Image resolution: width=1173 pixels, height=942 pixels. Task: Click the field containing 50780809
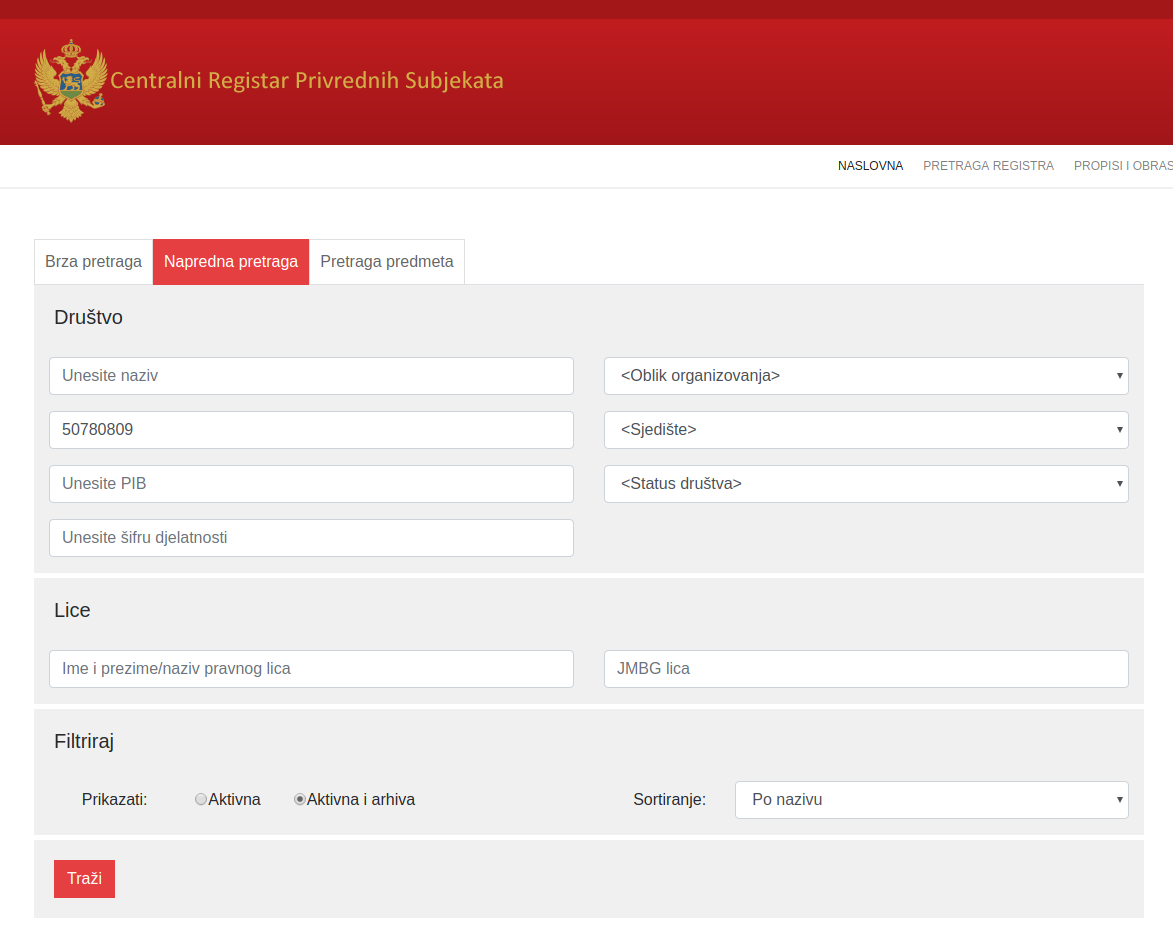[x=311, y=429]
